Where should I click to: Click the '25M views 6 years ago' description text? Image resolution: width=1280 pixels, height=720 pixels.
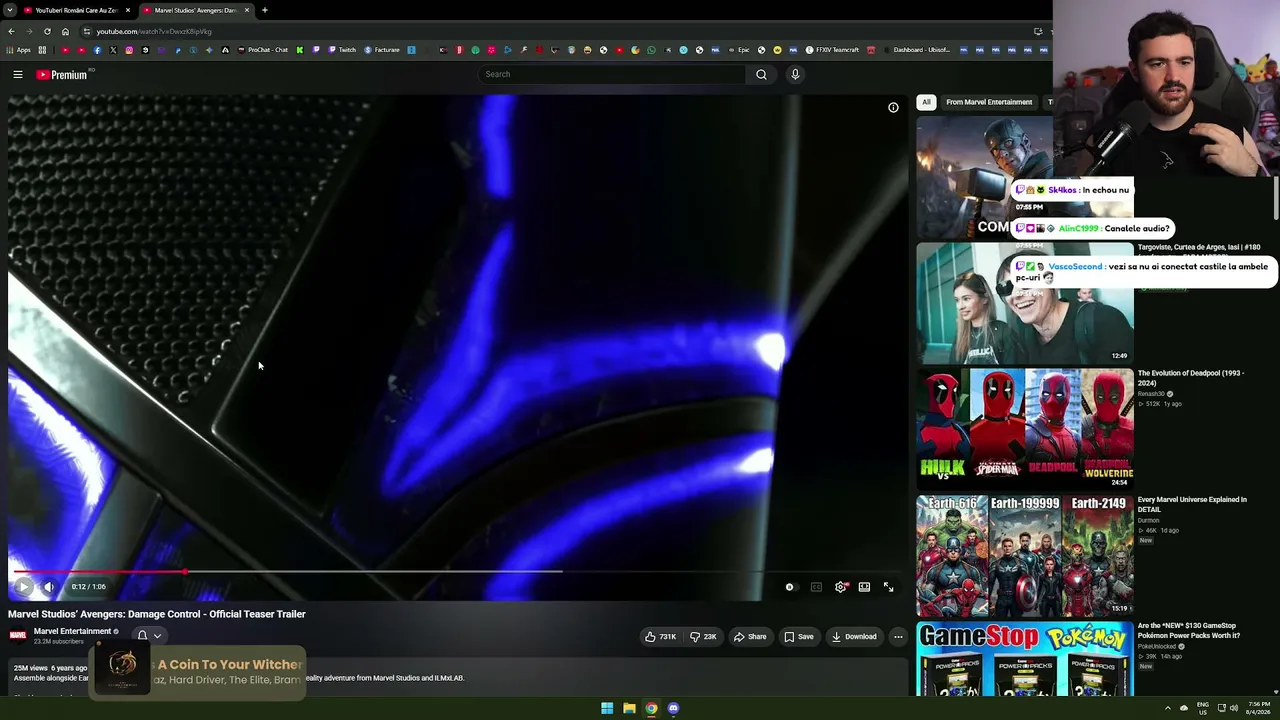pyautogui.click(x=50, y=668)
